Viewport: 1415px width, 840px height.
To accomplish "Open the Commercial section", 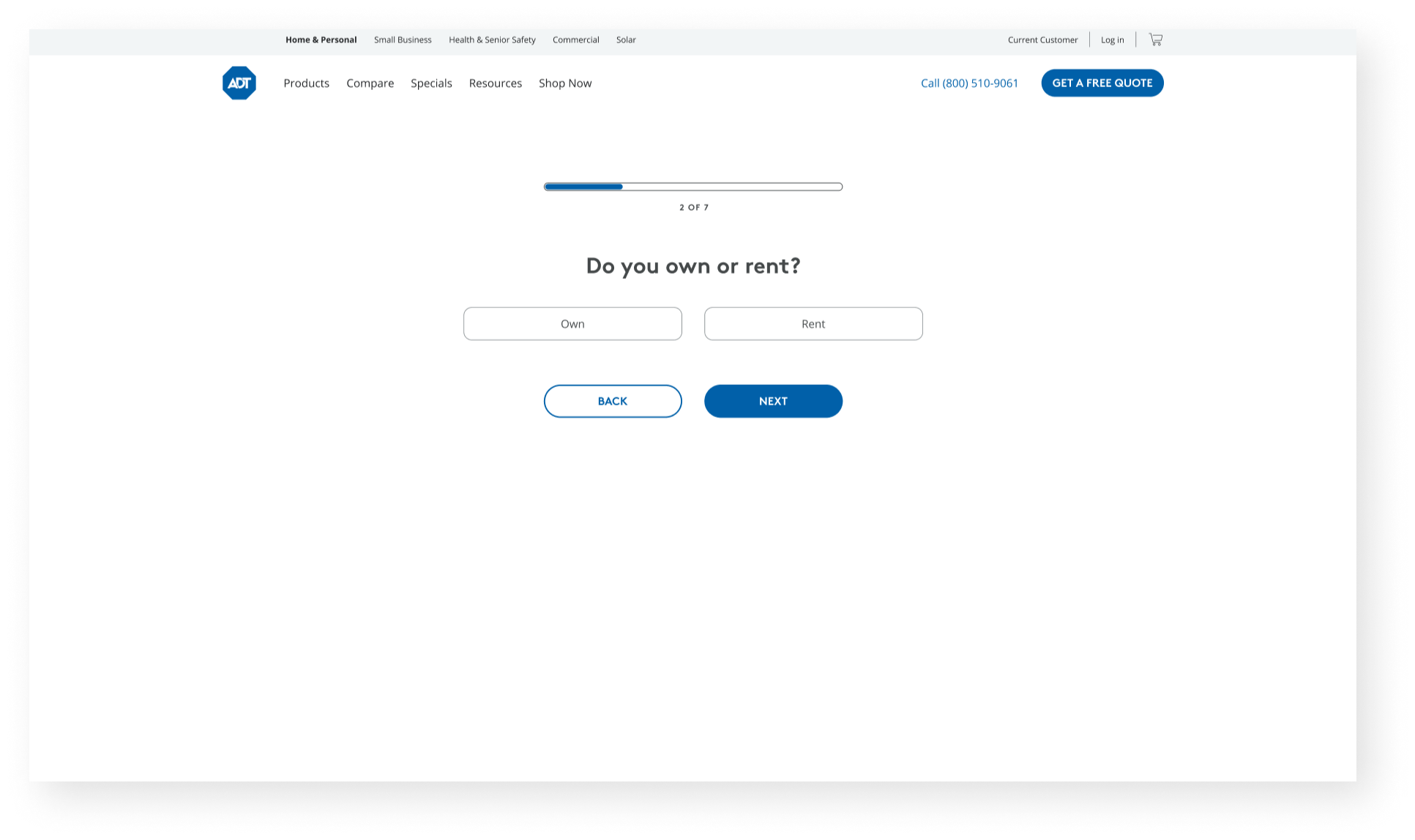I will (x=575, y=40).
